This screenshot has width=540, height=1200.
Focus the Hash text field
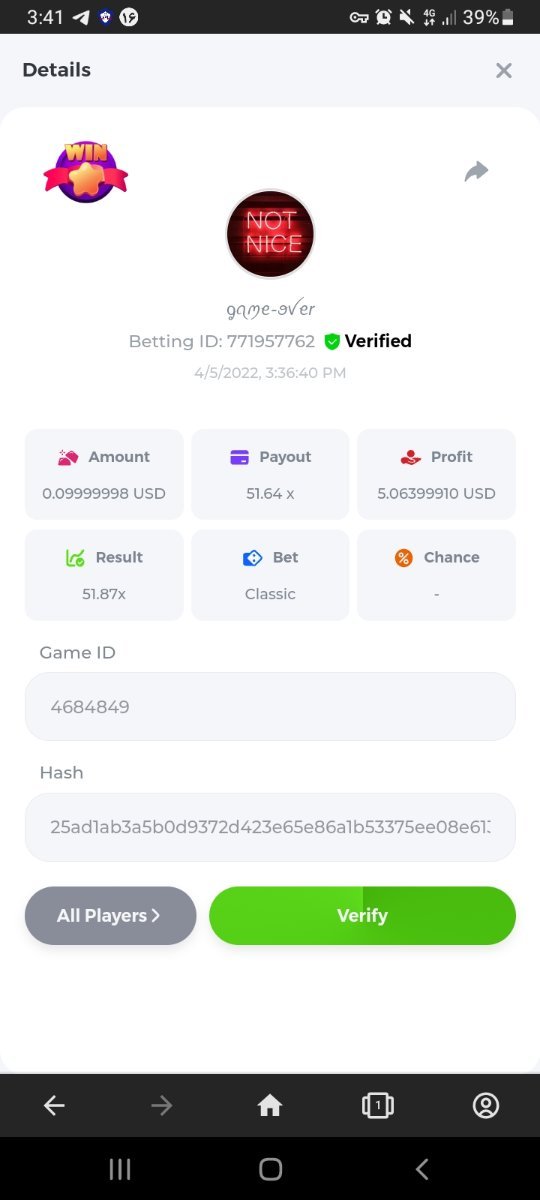(270, 827)
